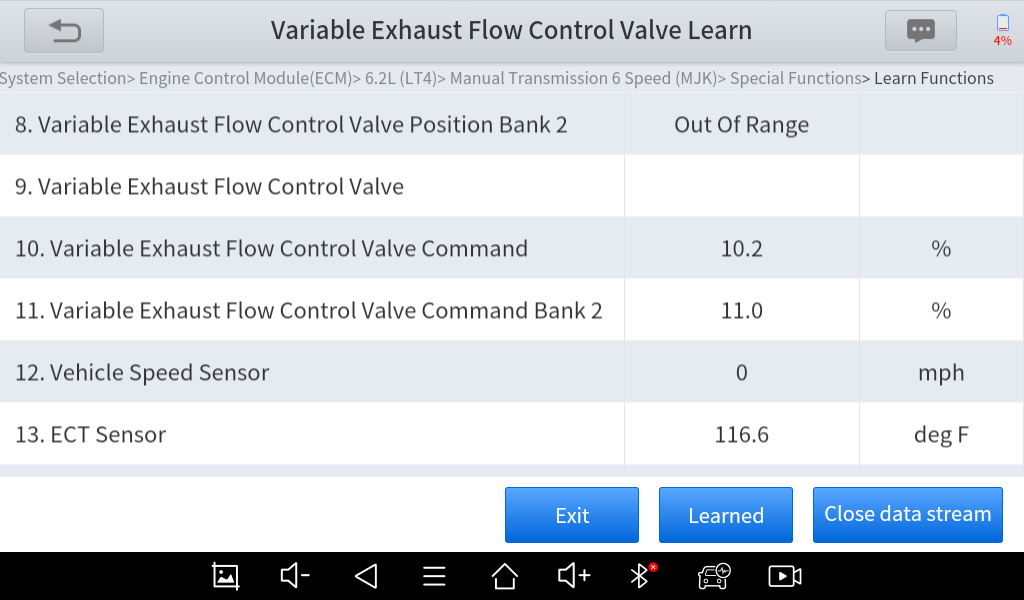Open the navigation bar menu icon
This screenshot has height=600, width=1024.
434,576
